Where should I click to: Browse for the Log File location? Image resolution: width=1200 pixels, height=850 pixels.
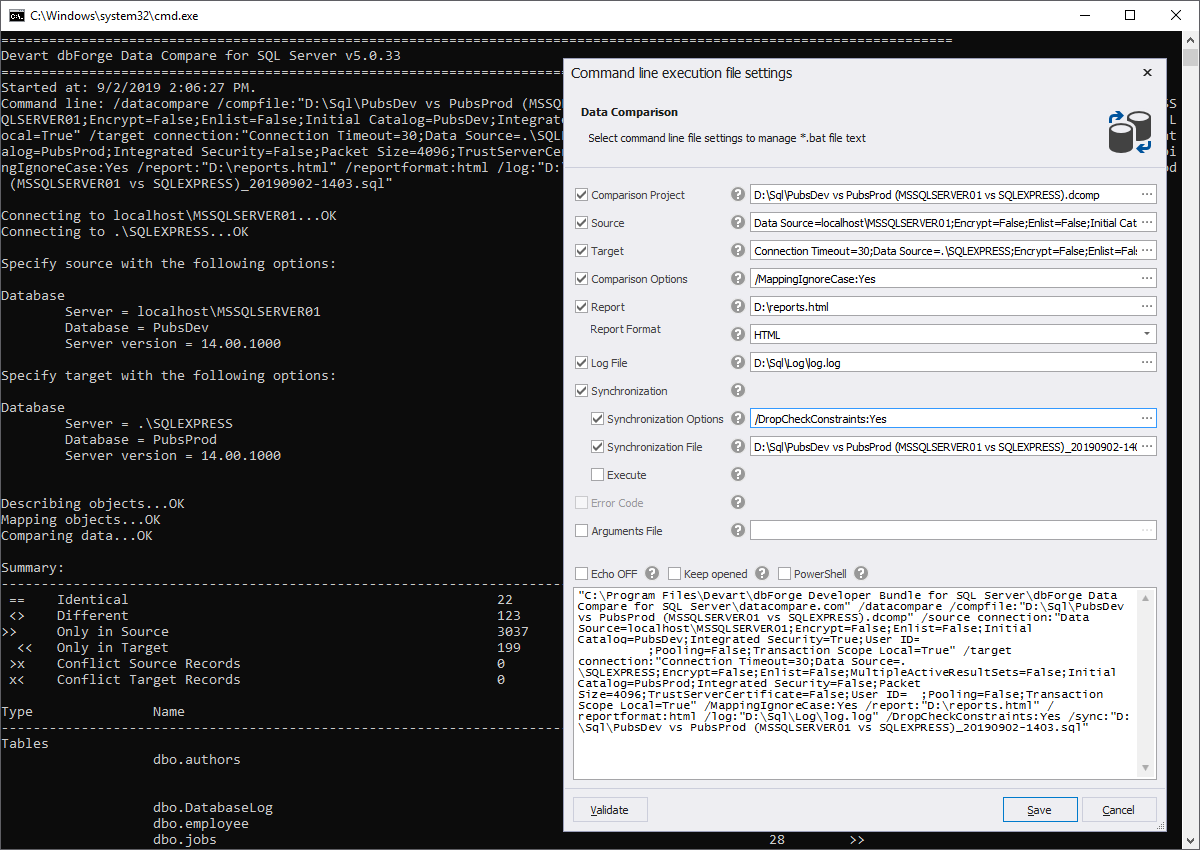tap(1148, 362)
